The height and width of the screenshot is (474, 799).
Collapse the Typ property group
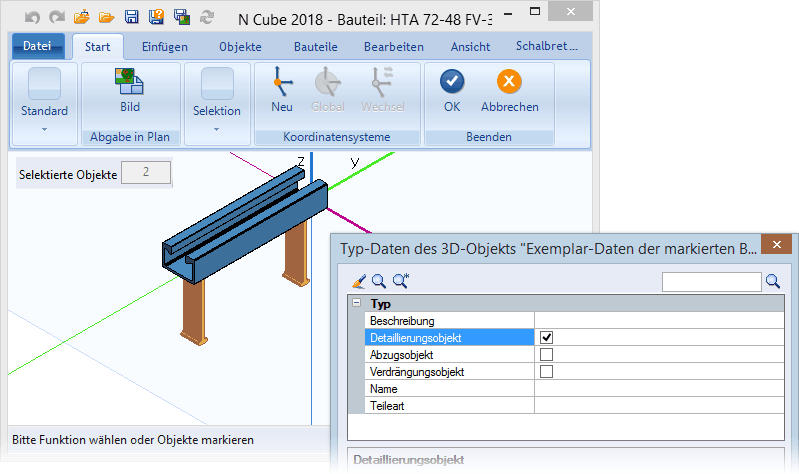point(357,303)
